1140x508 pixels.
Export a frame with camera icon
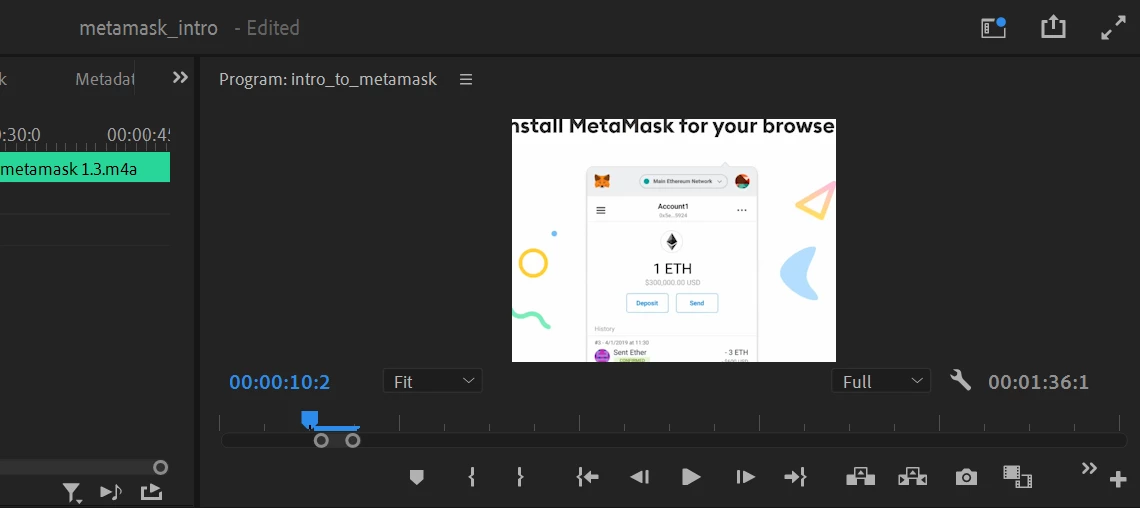point(966,477)
